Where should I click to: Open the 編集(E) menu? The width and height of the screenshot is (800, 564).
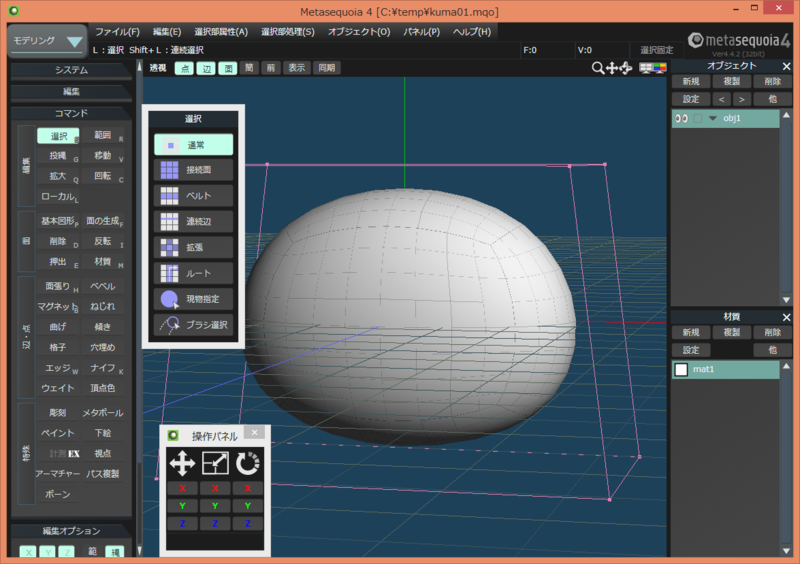(167, 32)
